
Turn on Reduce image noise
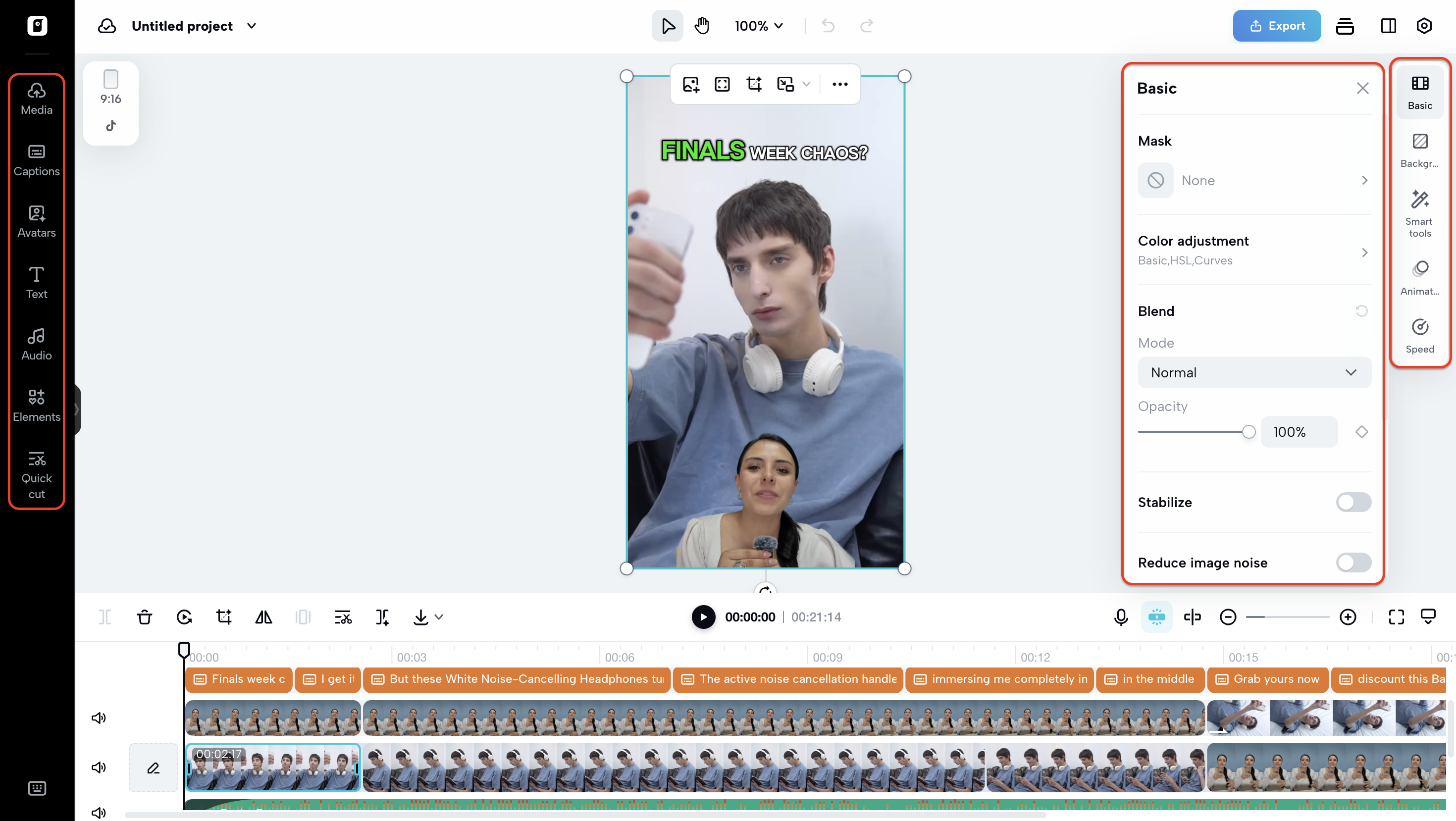tap(1353, 562)
